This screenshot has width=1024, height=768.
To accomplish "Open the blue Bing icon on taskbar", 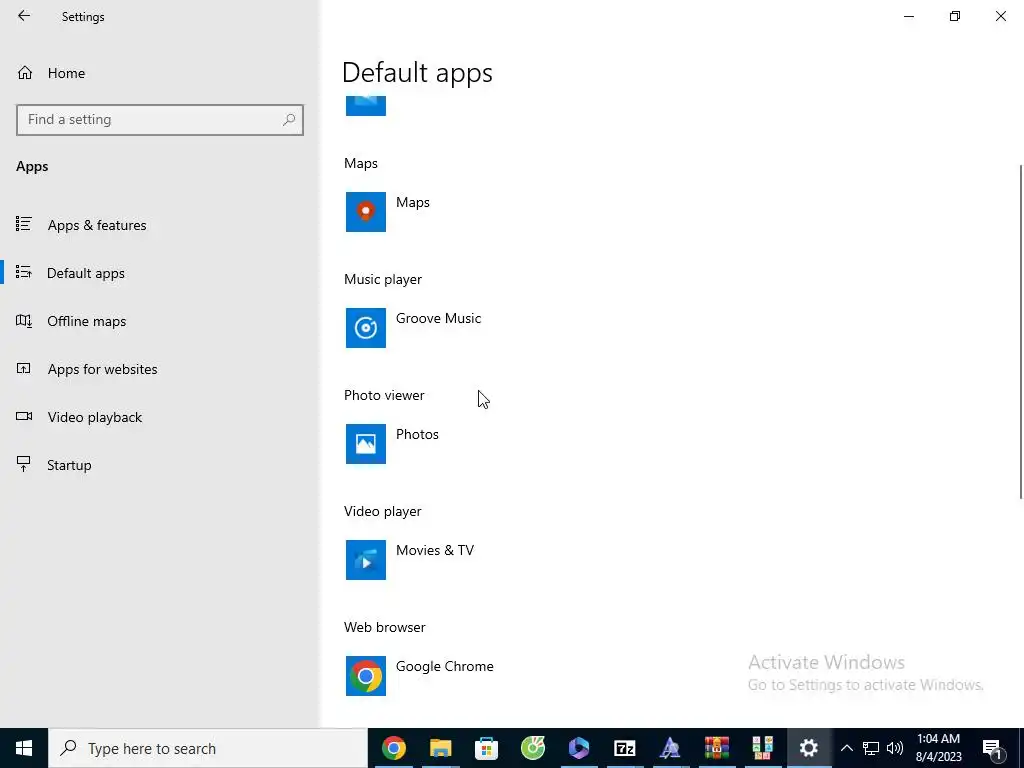I will pyautogui.click(x=579, y=748).
